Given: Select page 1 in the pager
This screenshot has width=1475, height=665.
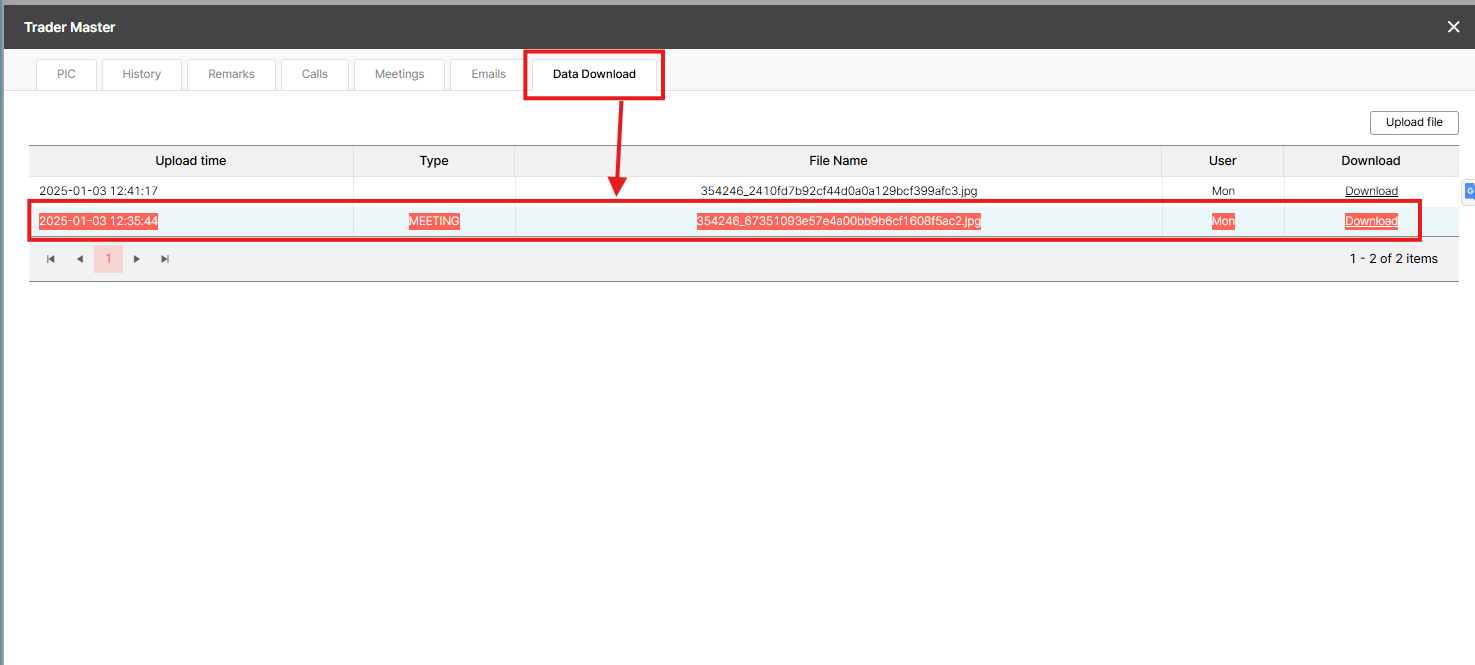Looking at the screenshot, I should (109, 259).
